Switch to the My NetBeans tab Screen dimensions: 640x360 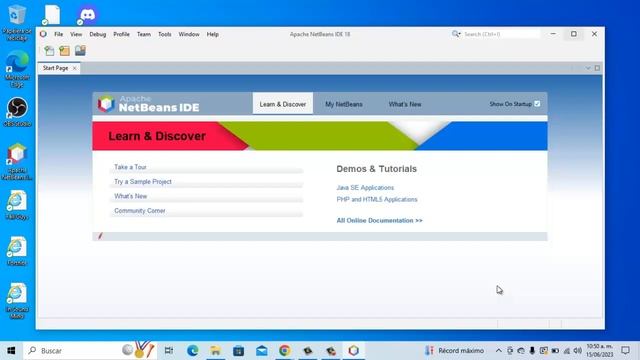(x=344, y=104)
